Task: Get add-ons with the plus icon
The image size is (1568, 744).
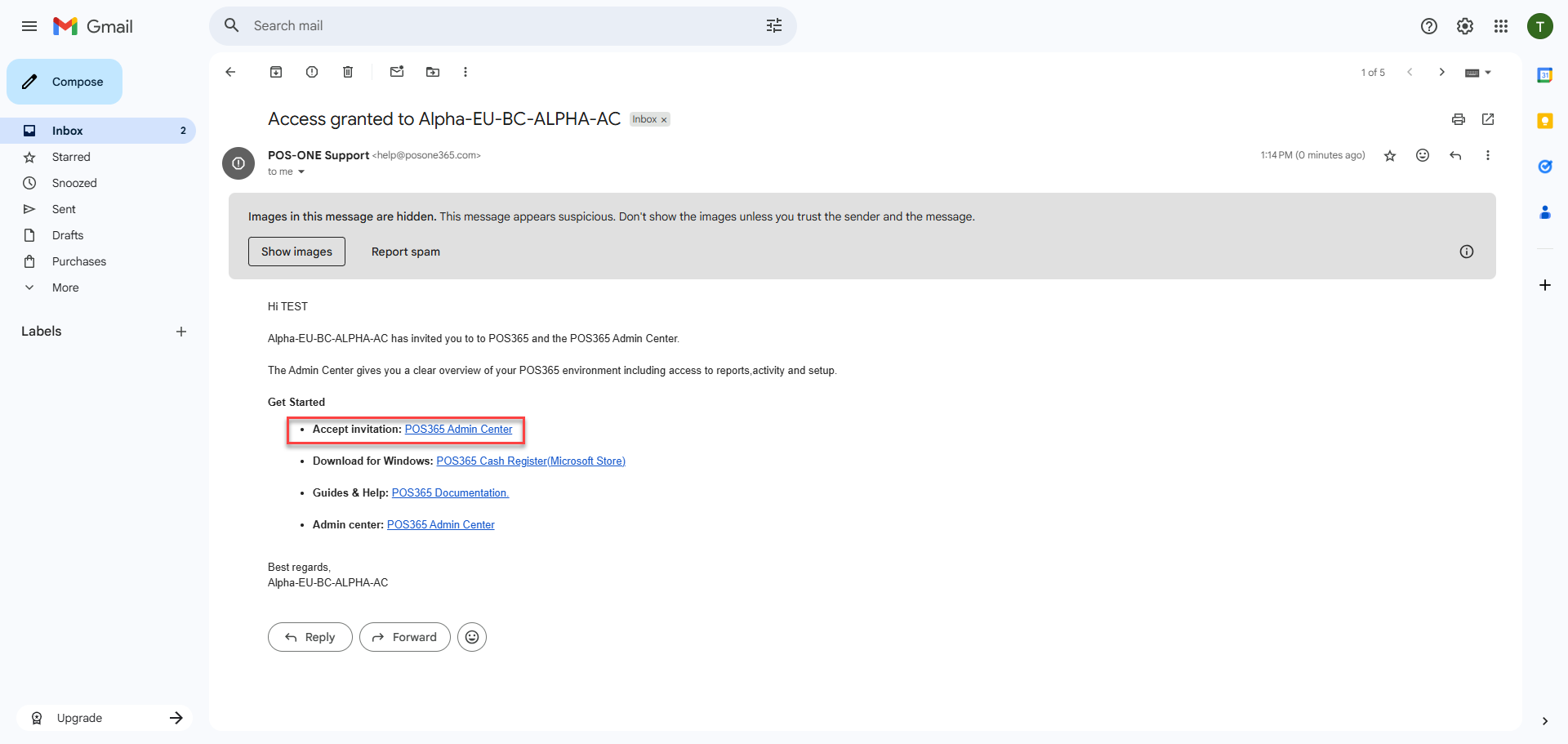Action: click(1545, 285)
